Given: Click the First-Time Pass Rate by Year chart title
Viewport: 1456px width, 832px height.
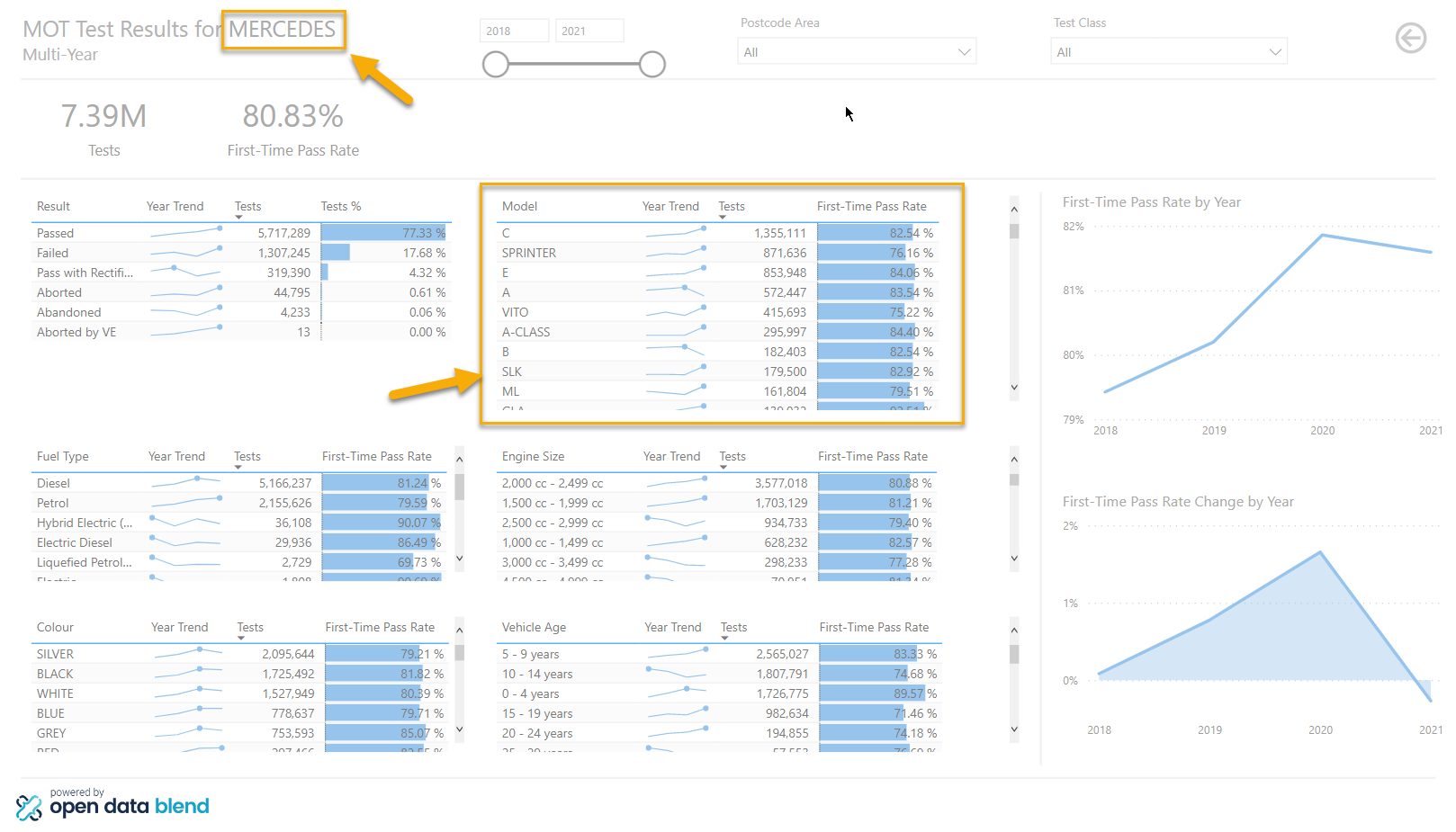Looking at the screenshot, I should click(1151, 202).
